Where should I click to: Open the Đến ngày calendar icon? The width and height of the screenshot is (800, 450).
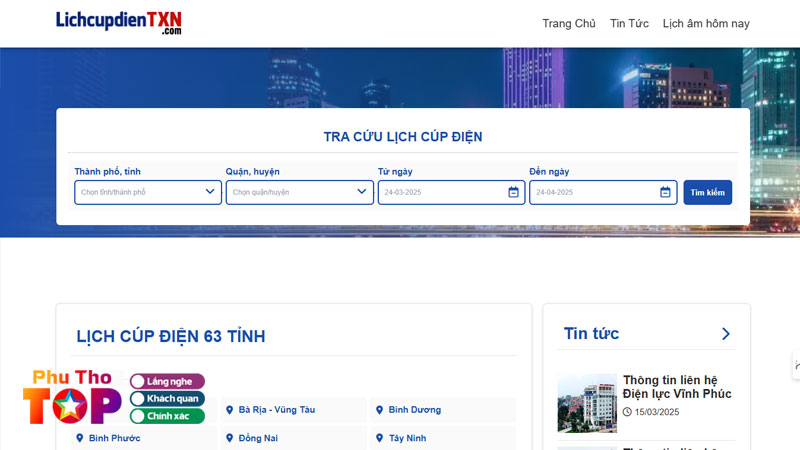(x=665, y=192)
